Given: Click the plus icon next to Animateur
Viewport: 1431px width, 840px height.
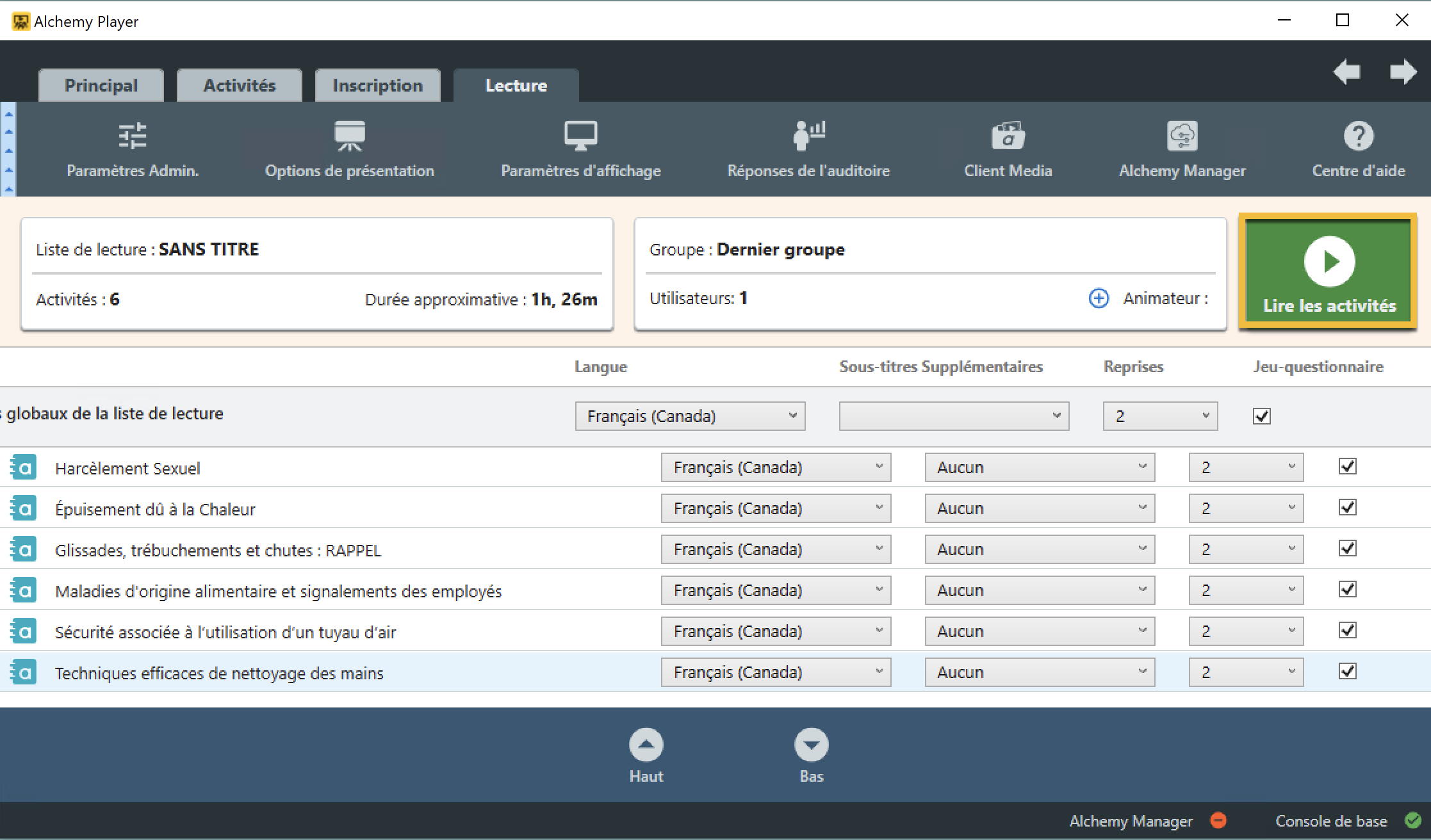Looking at the screenshot, I should (1099, 298).
